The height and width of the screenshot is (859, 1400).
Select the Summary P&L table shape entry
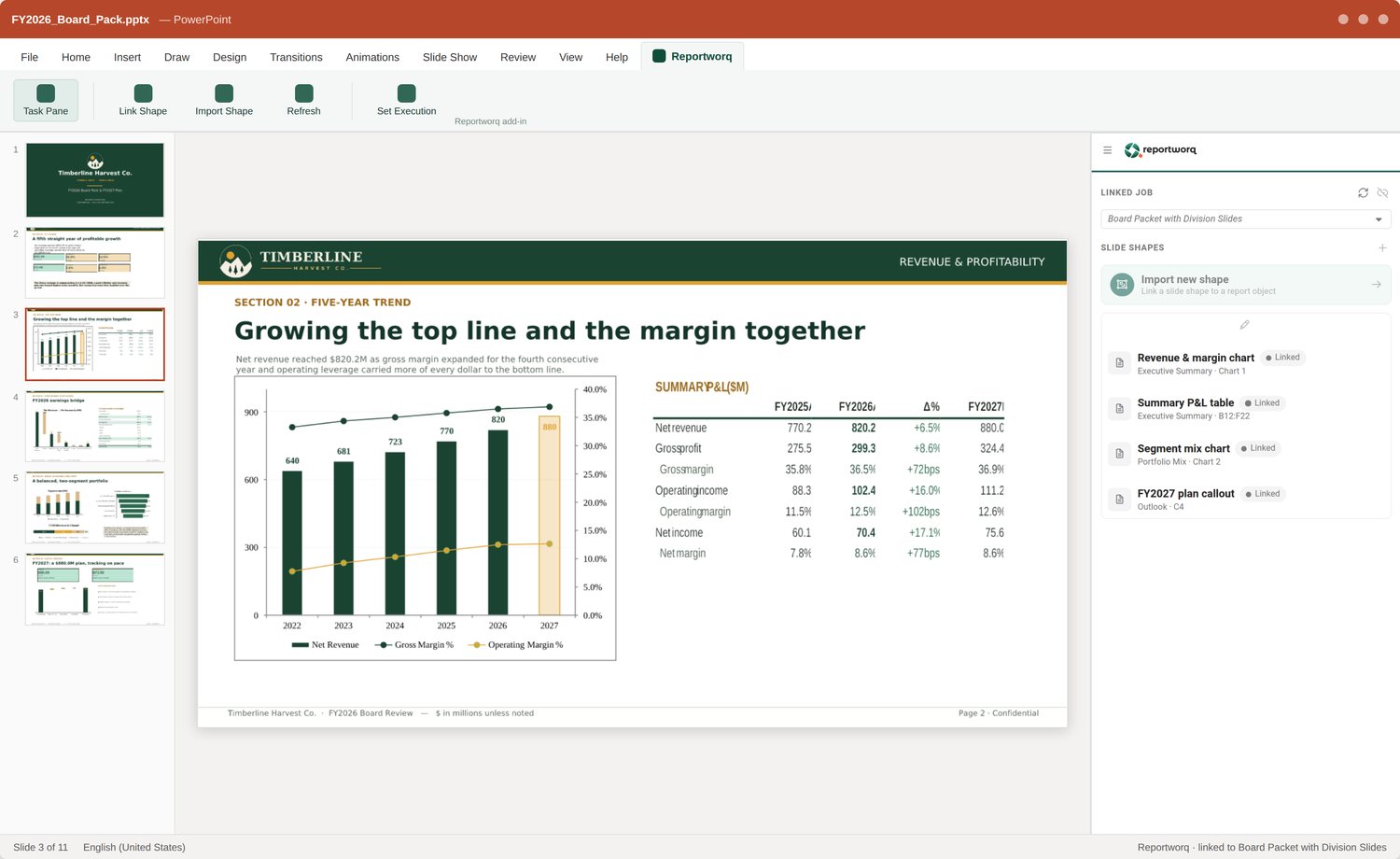pyautogui.click(x=1245, y=408)
